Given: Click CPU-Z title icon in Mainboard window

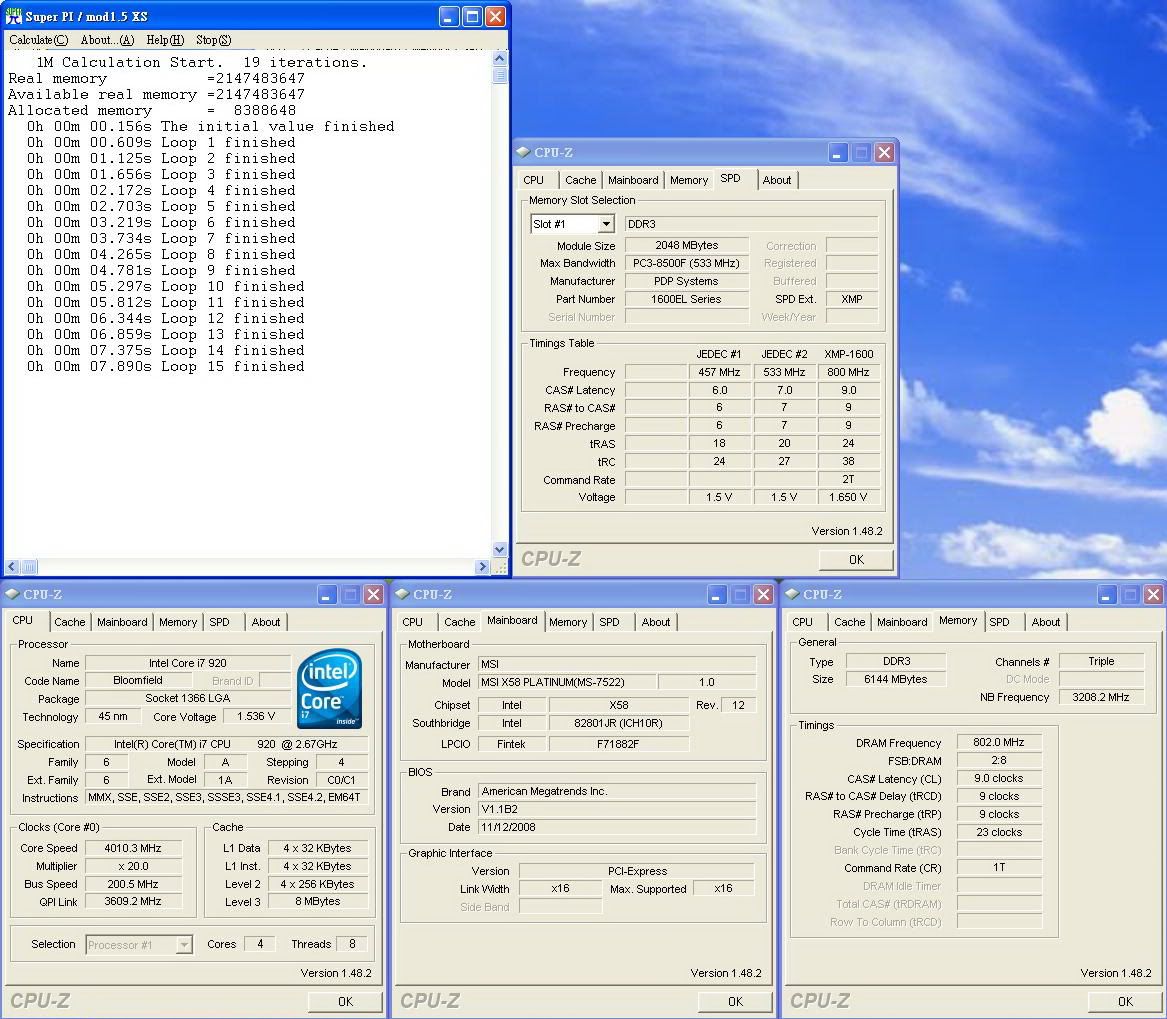Looking at the screenshot, I should 402,594.
